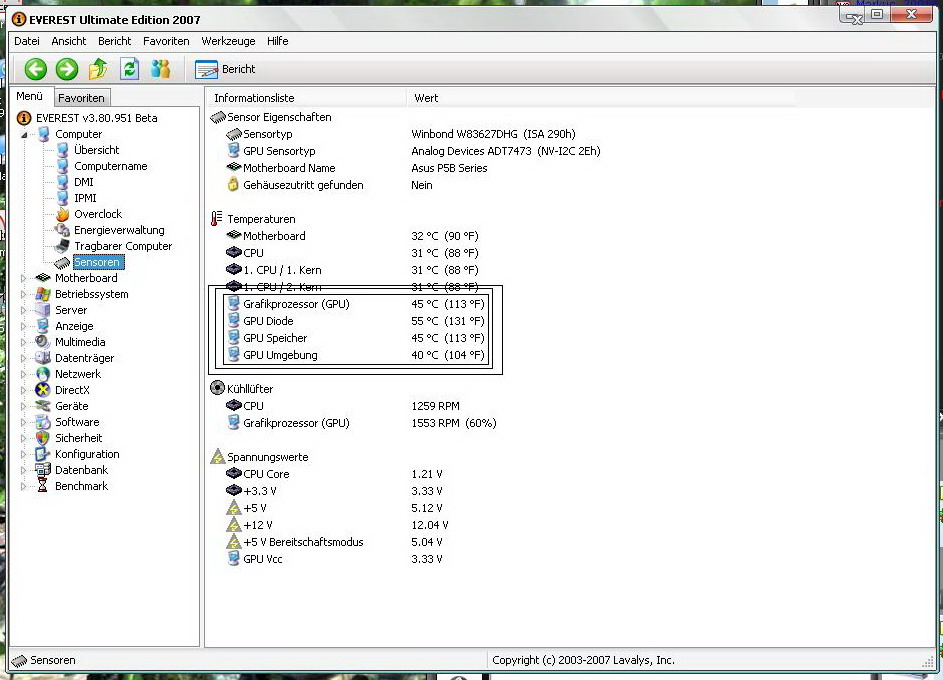Expand the Motherboard tree node
The width and height of the screenshot is (943, 680).
click(23, 278)
